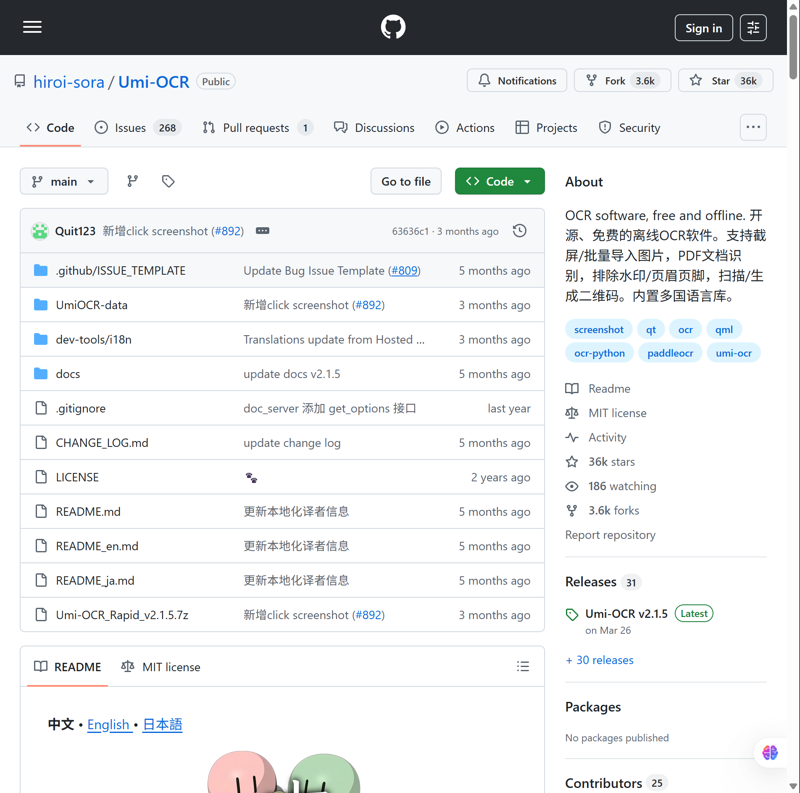
Task: Click the branches icon next to main
Action: pos(133,181)
